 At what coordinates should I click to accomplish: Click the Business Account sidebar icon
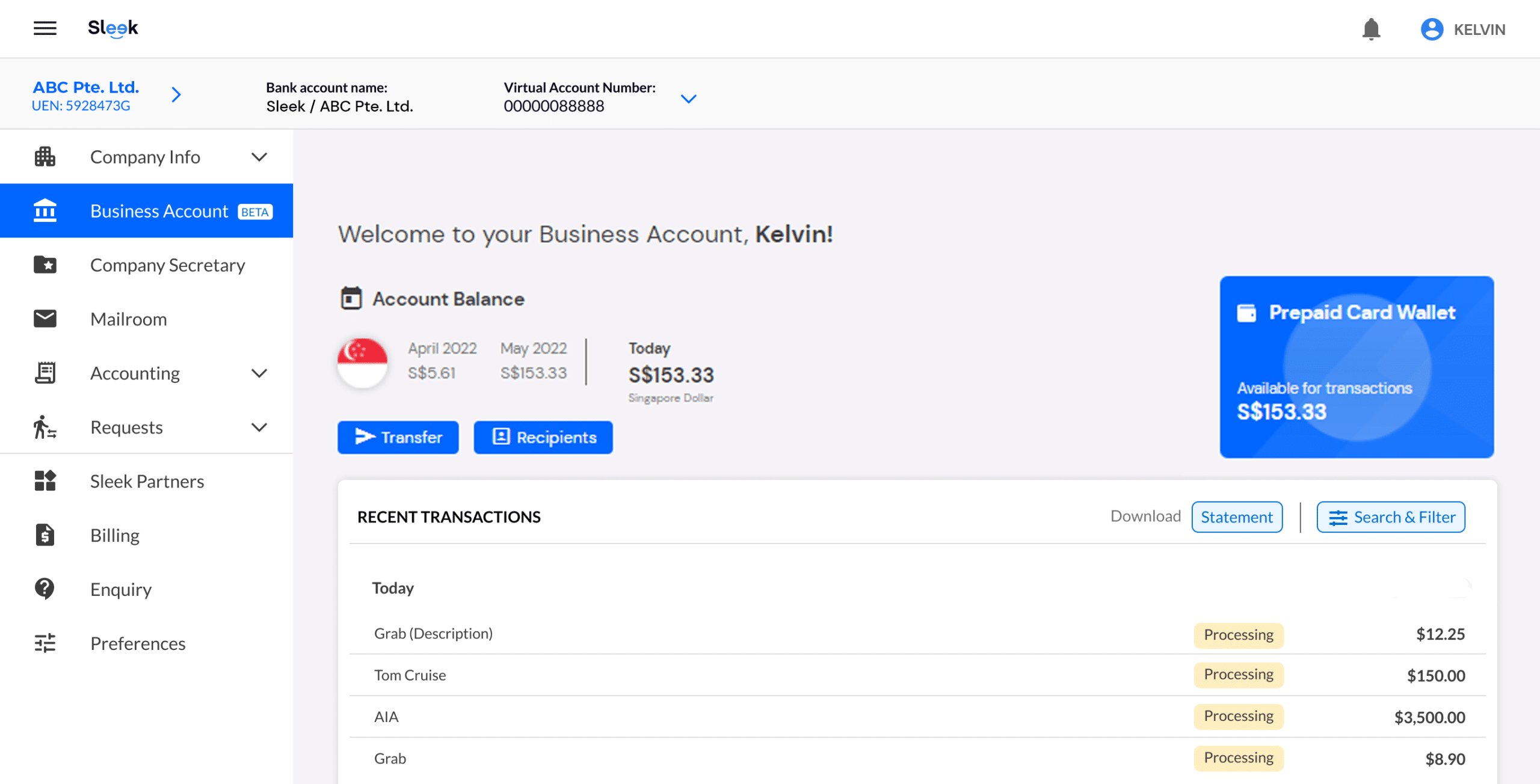44,210
